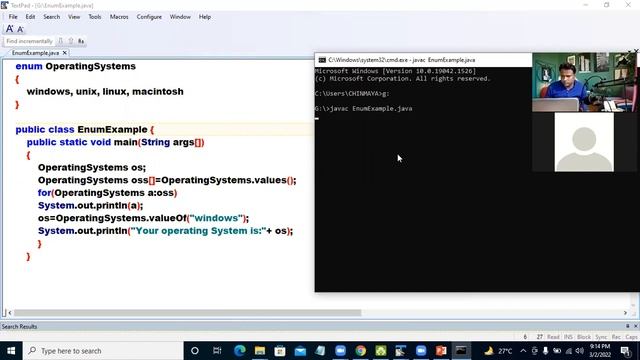Screen dimensions: 640x360
Task: Click the find next (down arrow) icon
Action: (x=60, y=41)
